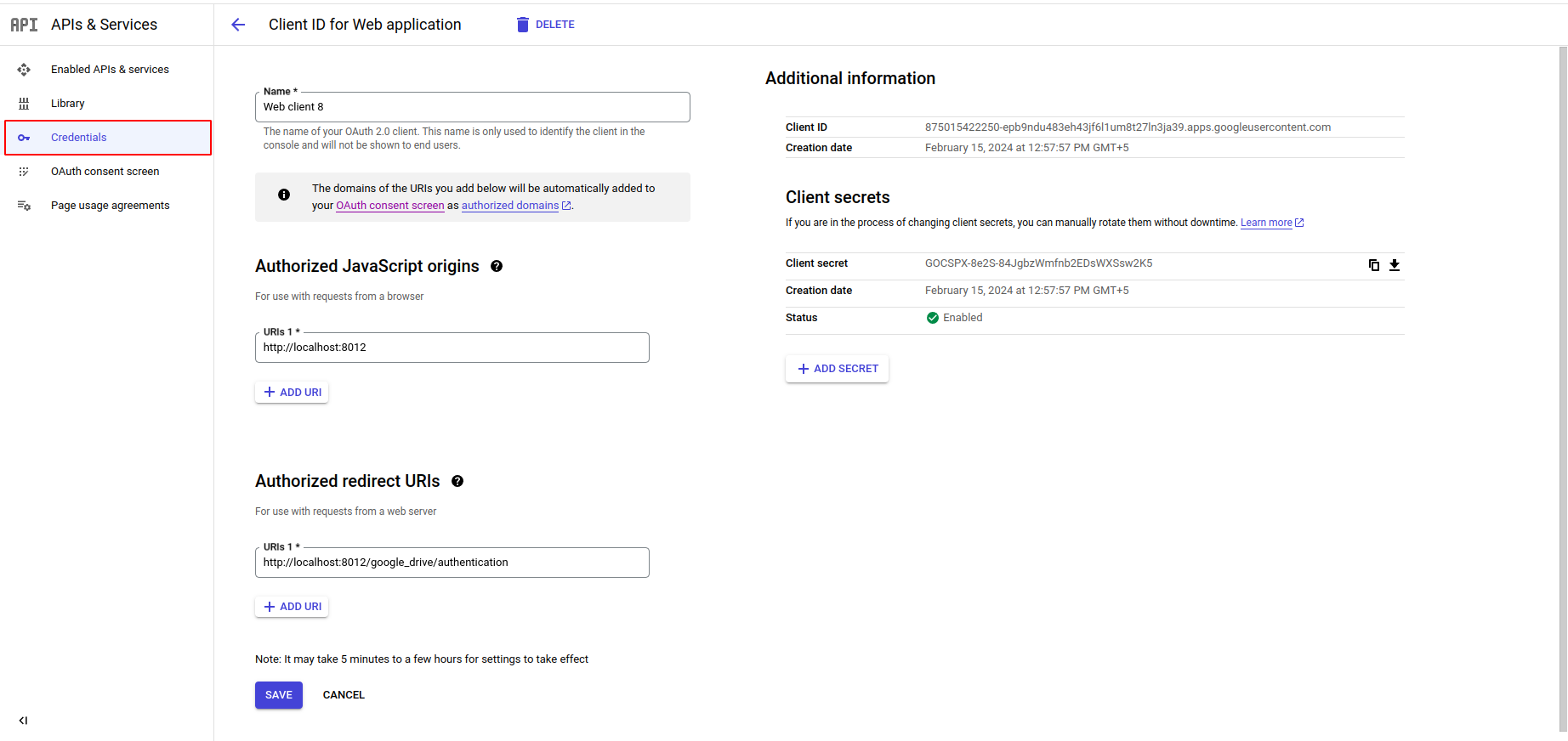Save the client configuration
The width and height of the screenshot is (1568, 741).
pyautogui.click(x=279, y=695)
